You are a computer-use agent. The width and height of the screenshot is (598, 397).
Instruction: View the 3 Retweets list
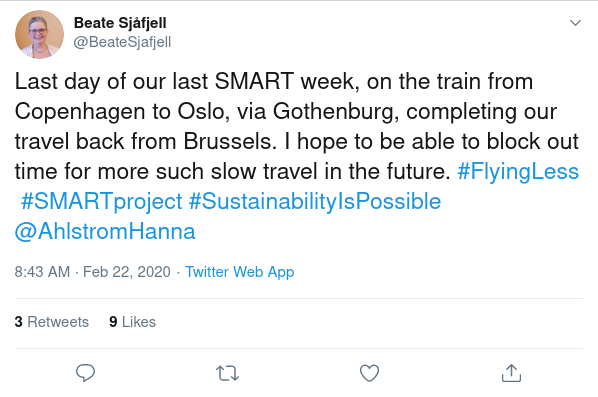pos(52,322)
